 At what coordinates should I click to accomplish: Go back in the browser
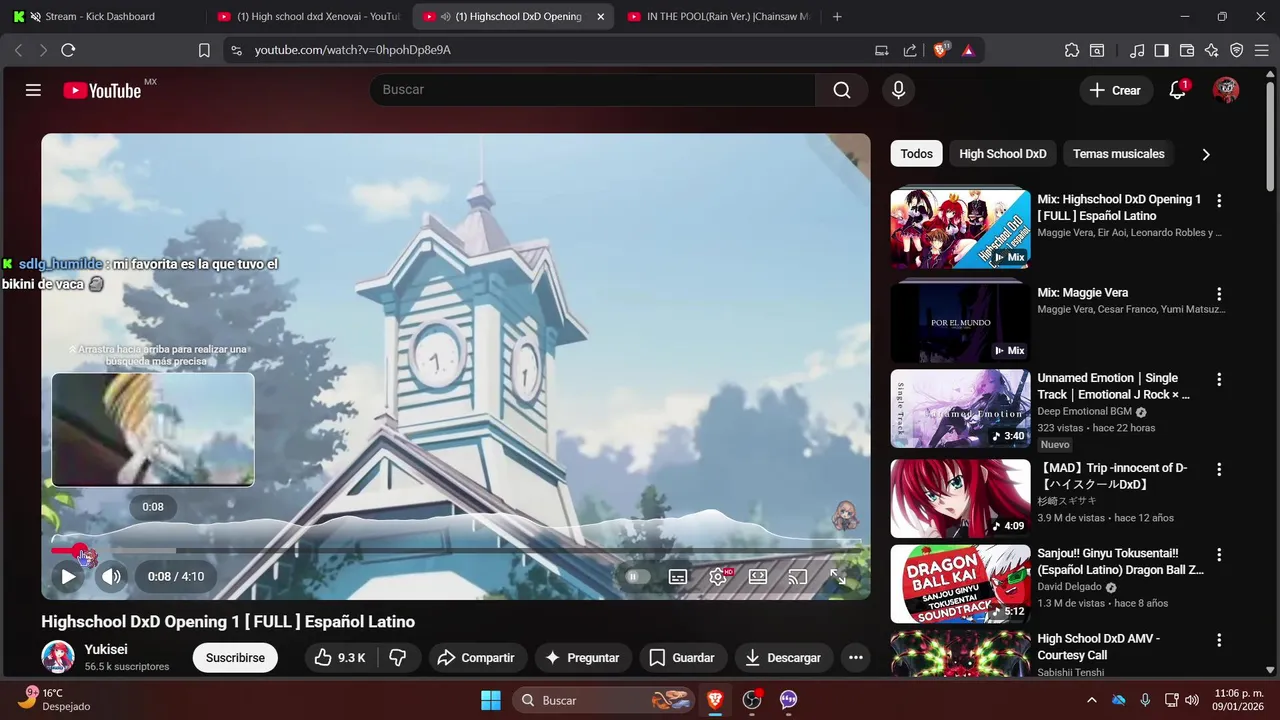click(x=18, y=50)
